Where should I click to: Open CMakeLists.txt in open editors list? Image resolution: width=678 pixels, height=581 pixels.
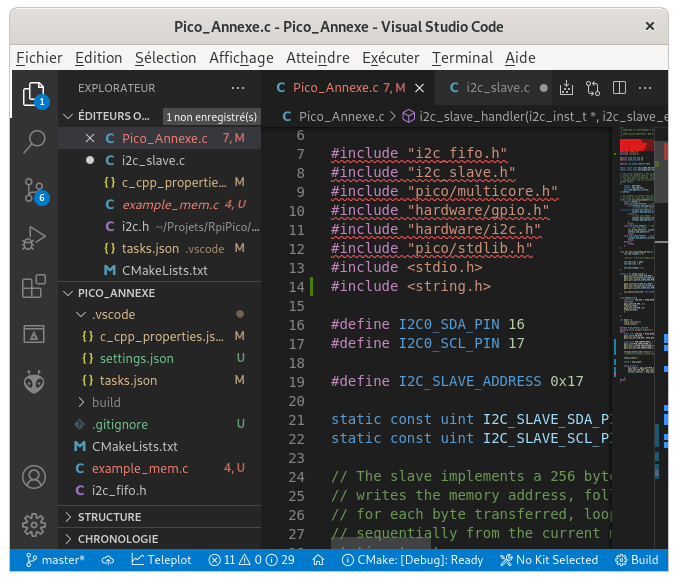(160, 271)
